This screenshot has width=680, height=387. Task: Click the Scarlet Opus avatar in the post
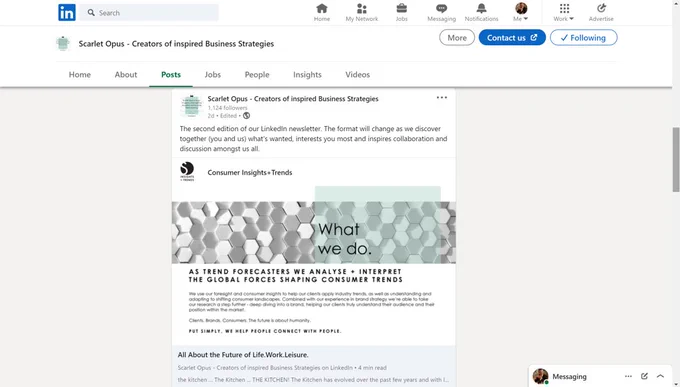click(191, 106)
